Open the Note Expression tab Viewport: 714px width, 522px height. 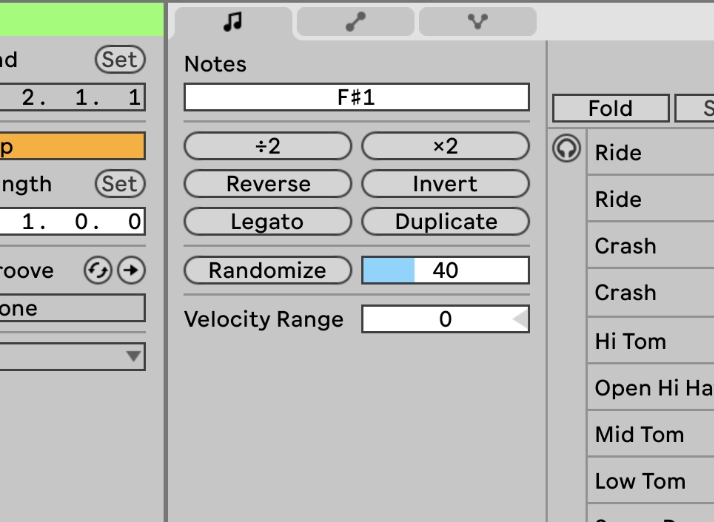[477, 21]
